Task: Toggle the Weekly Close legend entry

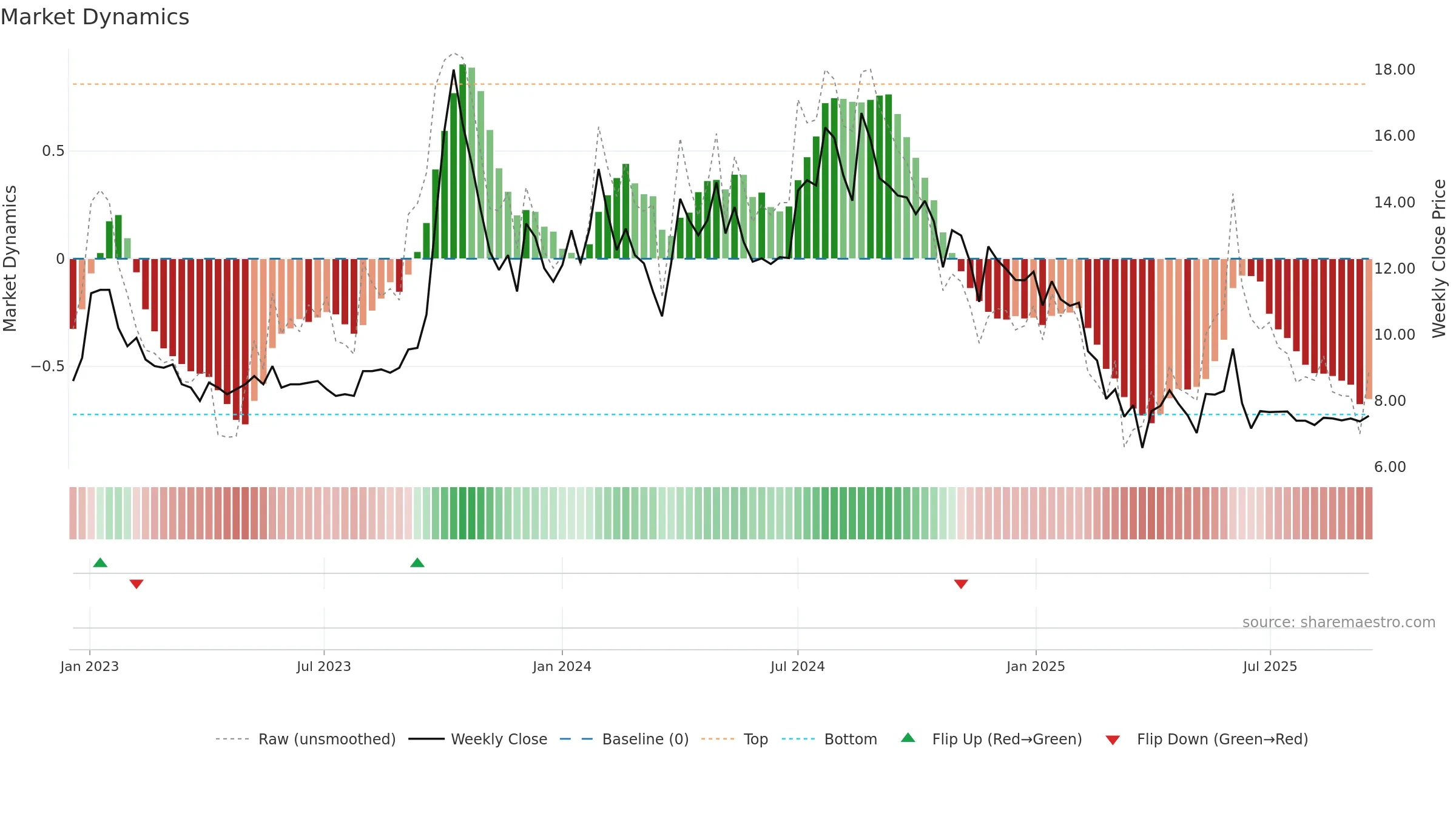Action: [x=477, y=739]
